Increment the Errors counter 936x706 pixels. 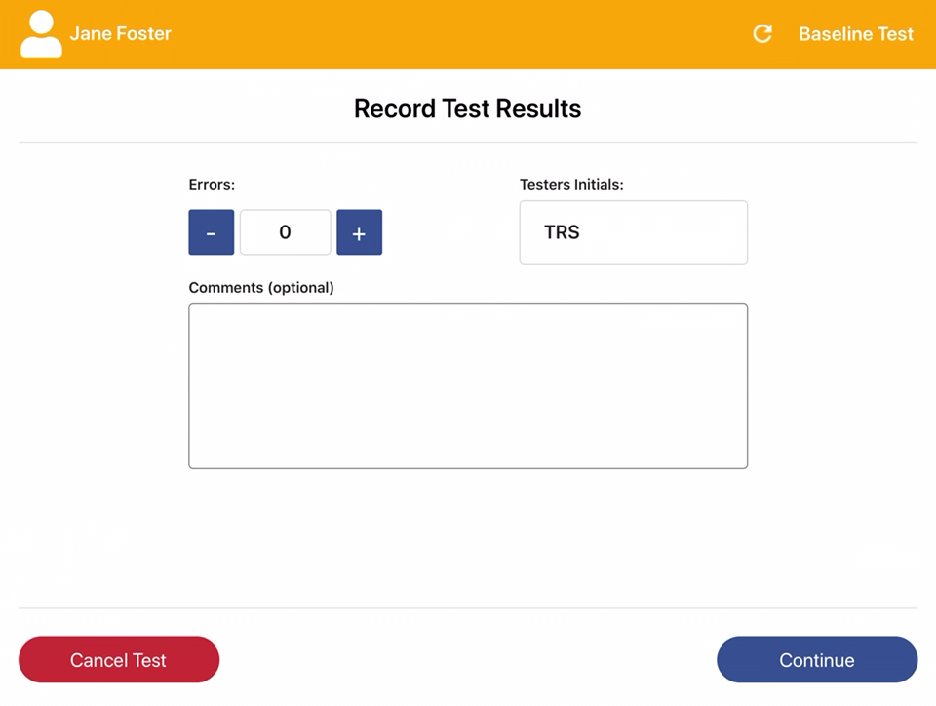pyautogui.click(x=359, y=232)
